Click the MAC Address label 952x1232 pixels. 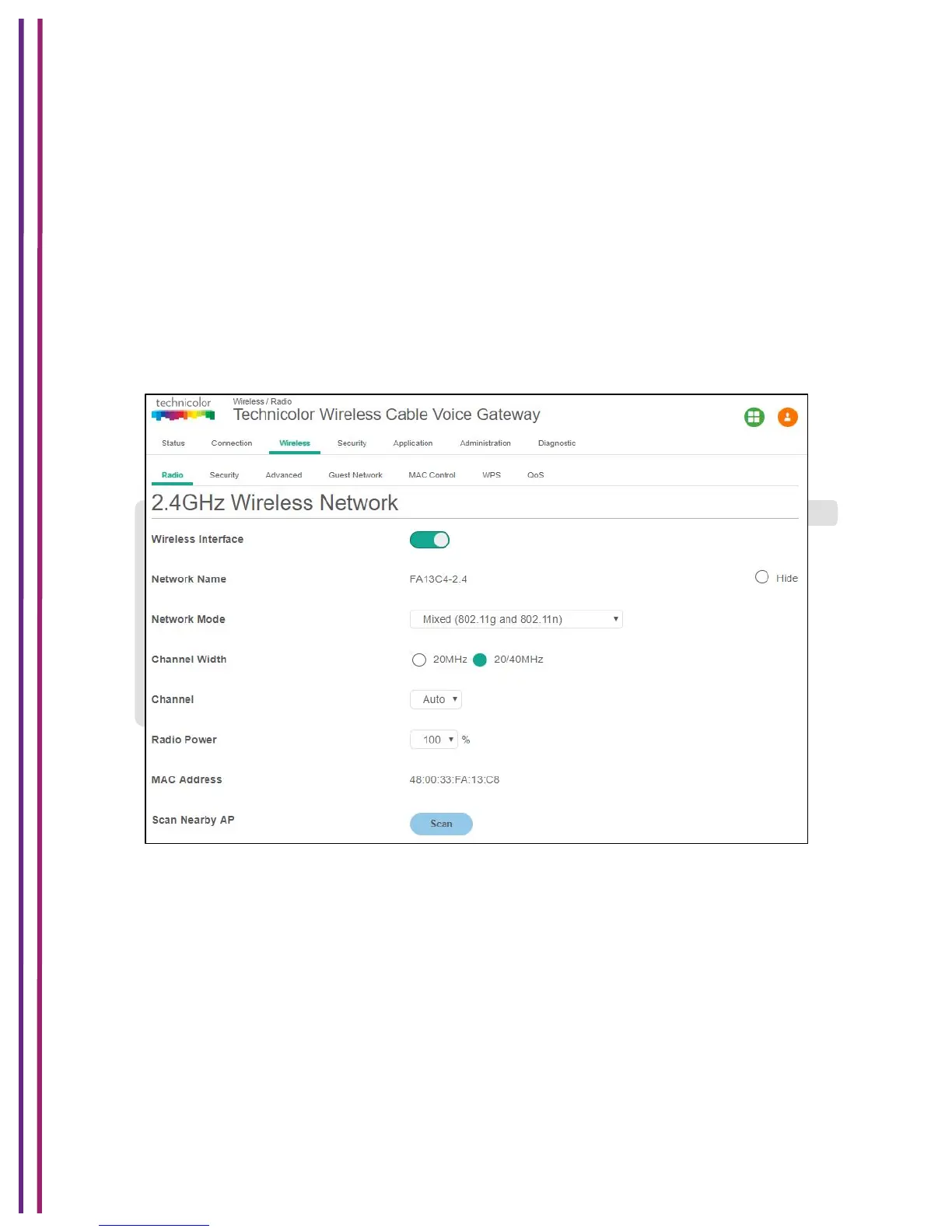point(187,780)
